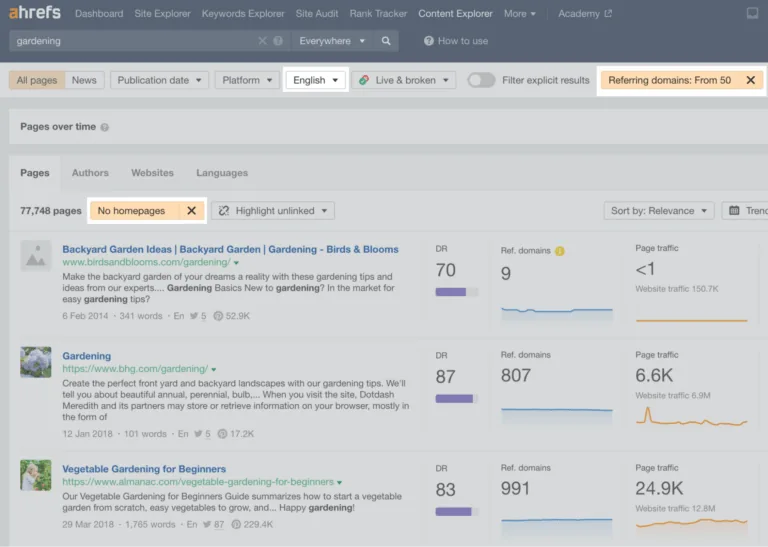Select News filter
The height and width of the screenshot is (547, 768).
click(x=84, y=80)
